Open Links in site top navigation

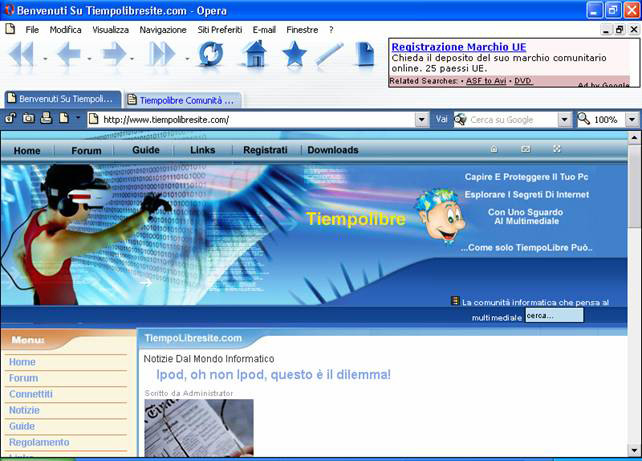203,150
